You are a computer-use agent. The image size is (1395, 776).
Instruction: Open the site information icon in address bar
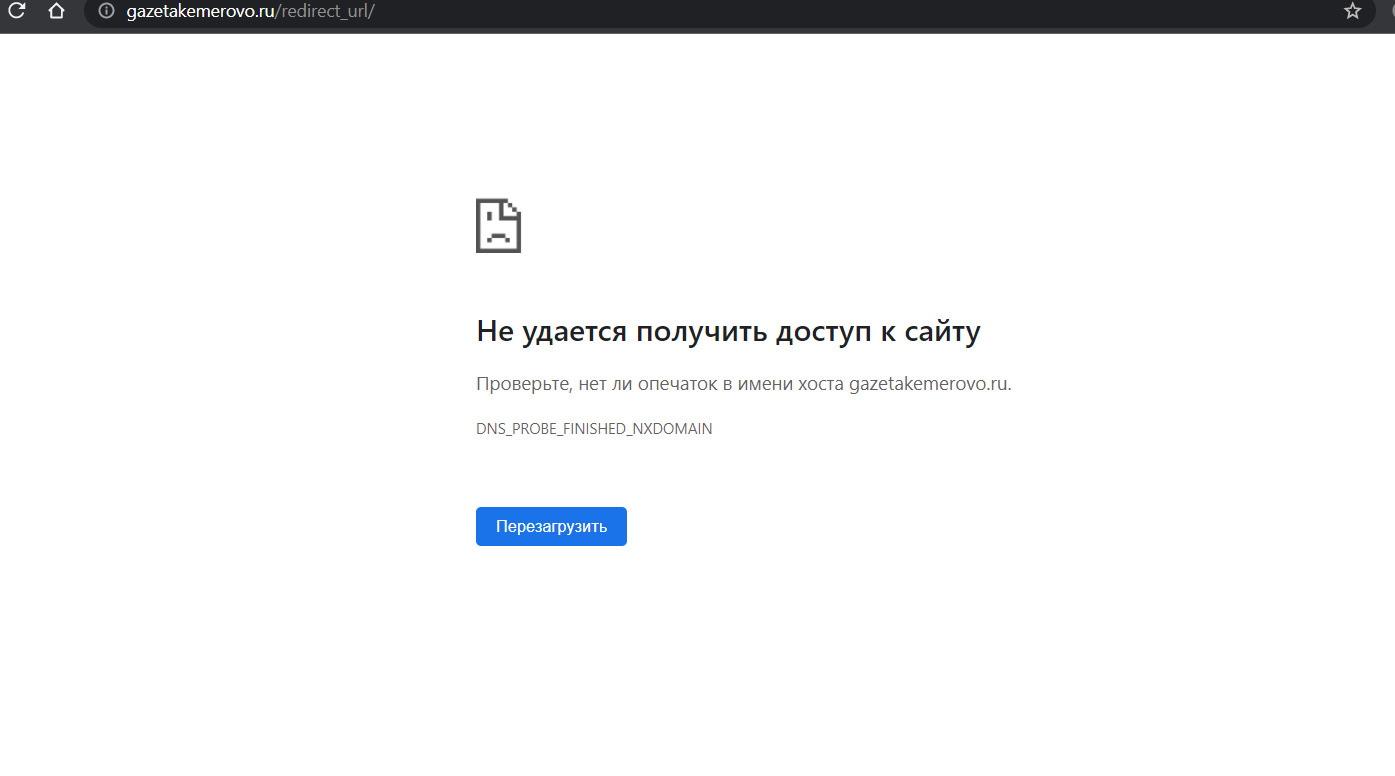tap(106, 11)
